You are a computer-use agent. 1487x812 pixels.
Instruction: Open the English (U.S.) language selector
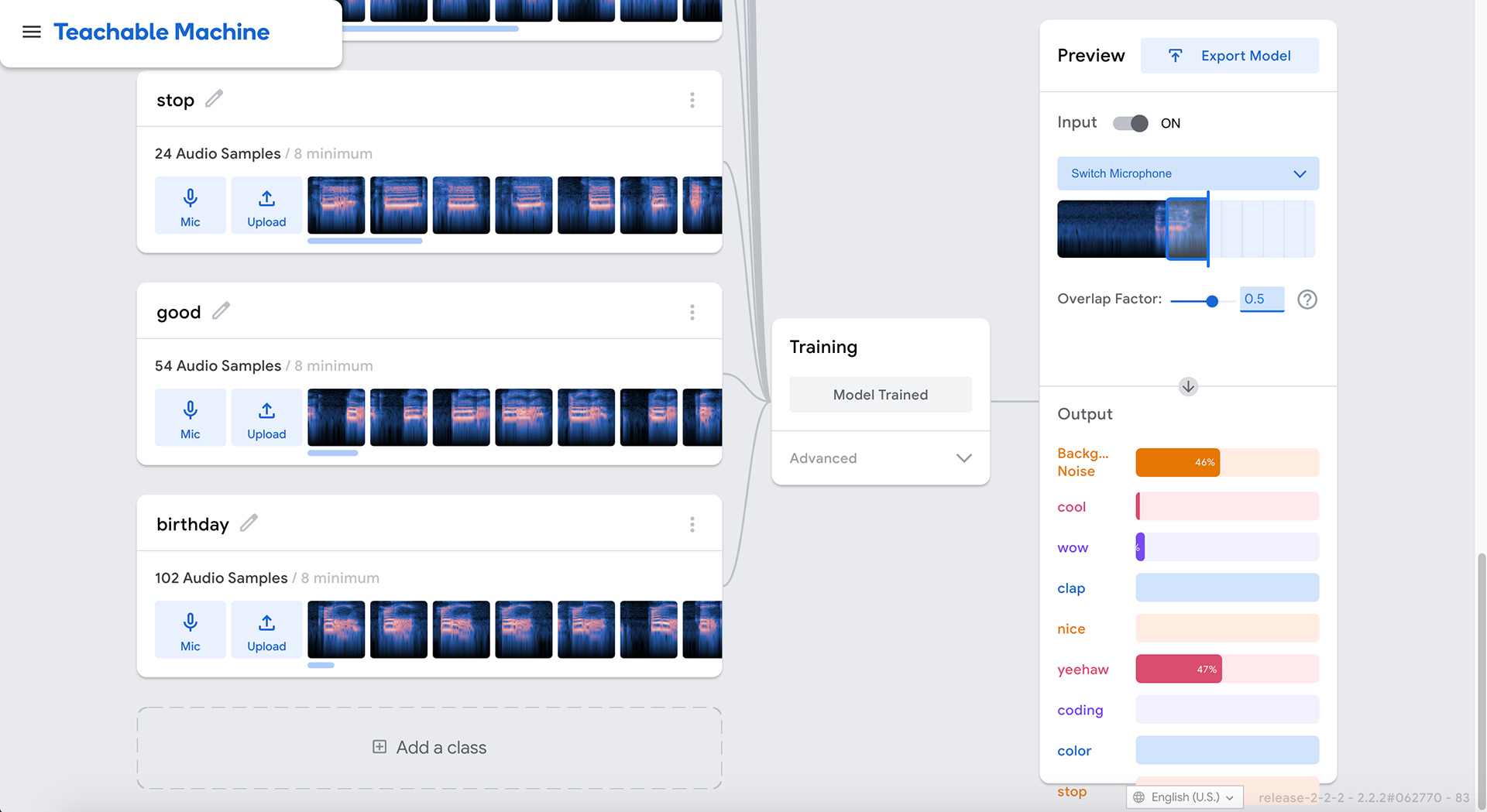[1184, 797]
